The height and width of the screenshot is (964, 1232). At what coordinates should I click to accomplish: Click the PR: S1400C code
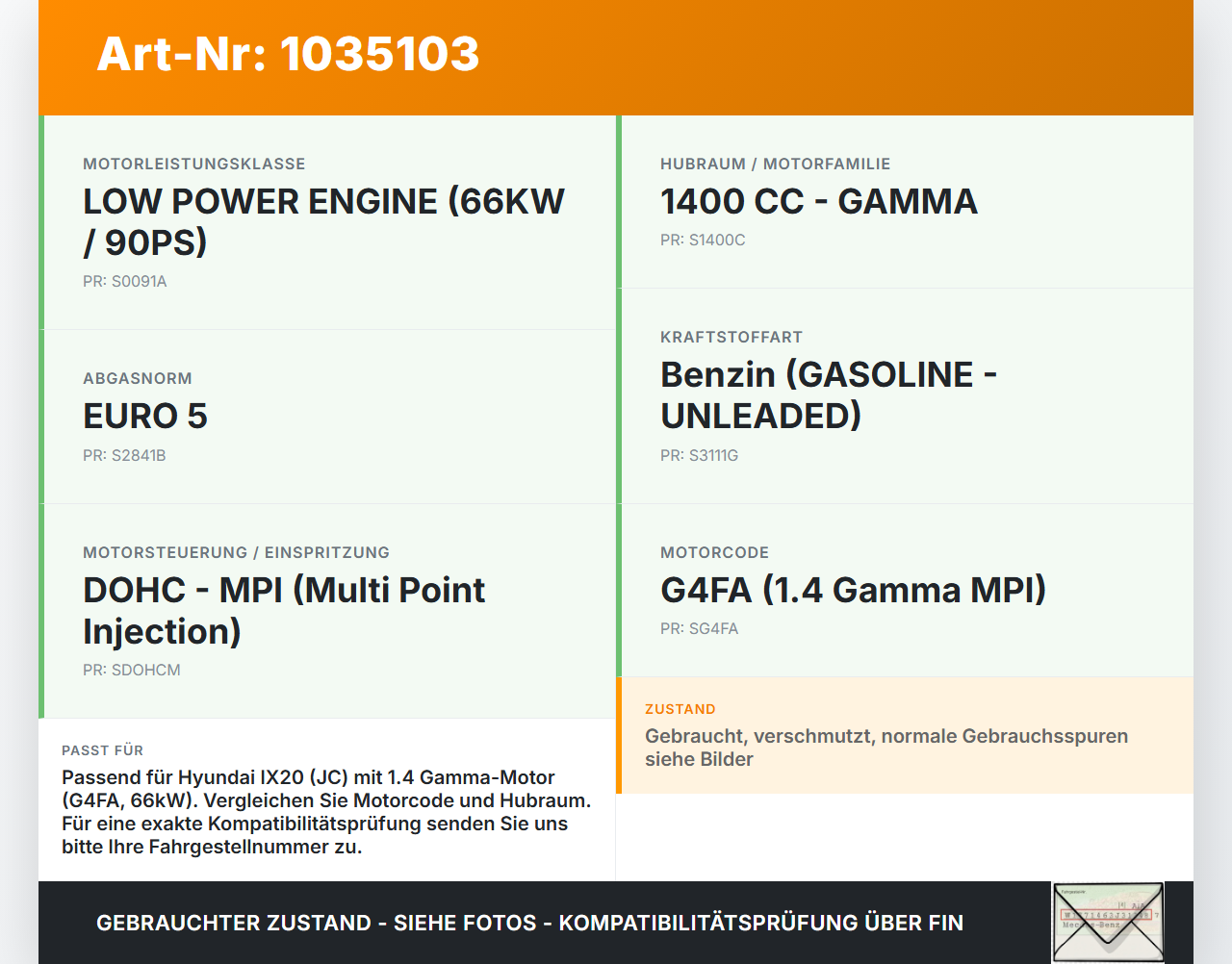[703, 240]
